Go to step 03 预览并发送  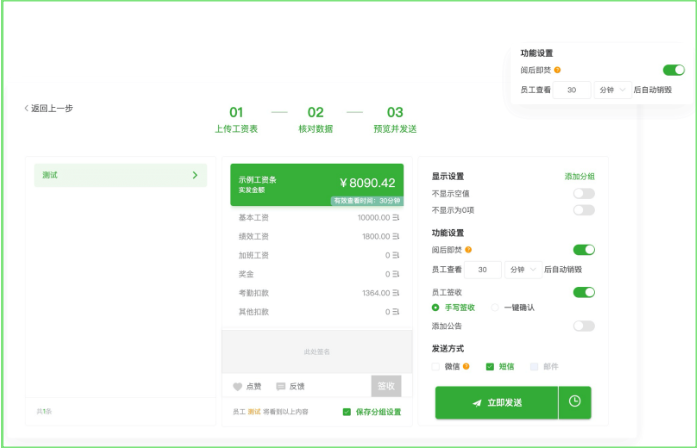tap(395, 120)
